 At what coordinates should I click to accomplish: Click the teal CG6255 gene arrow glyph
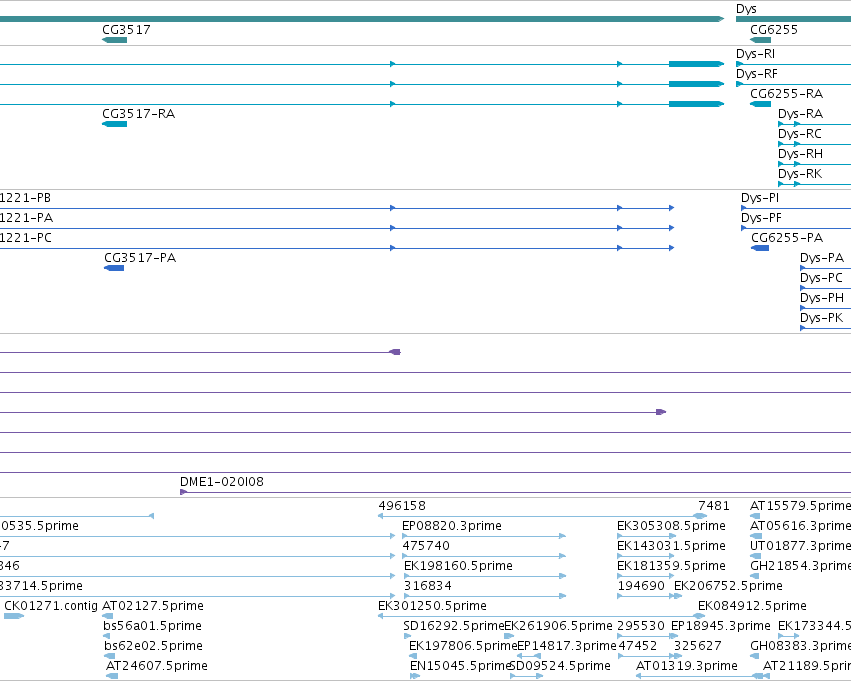tap(760, 40)
